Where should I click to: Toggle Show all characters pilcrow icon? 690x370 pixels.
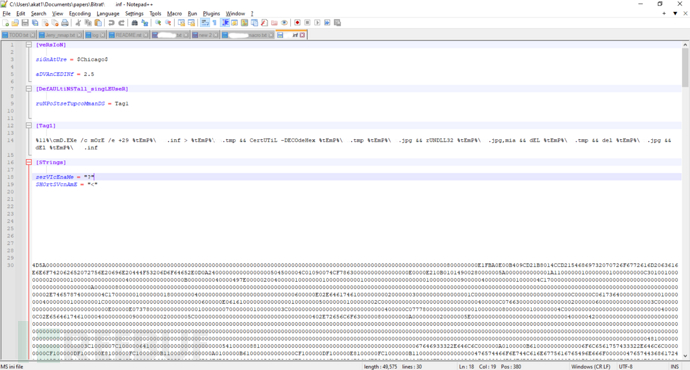[x=214, y=23]
